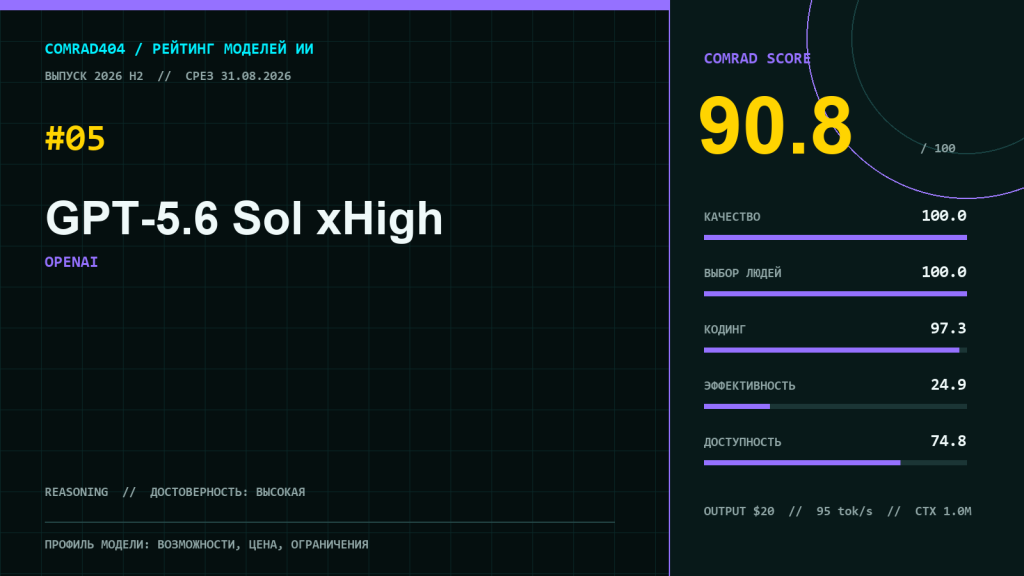Click the COMRAD SCORE heading
The image size is (1024, 576).
(757, 59)
